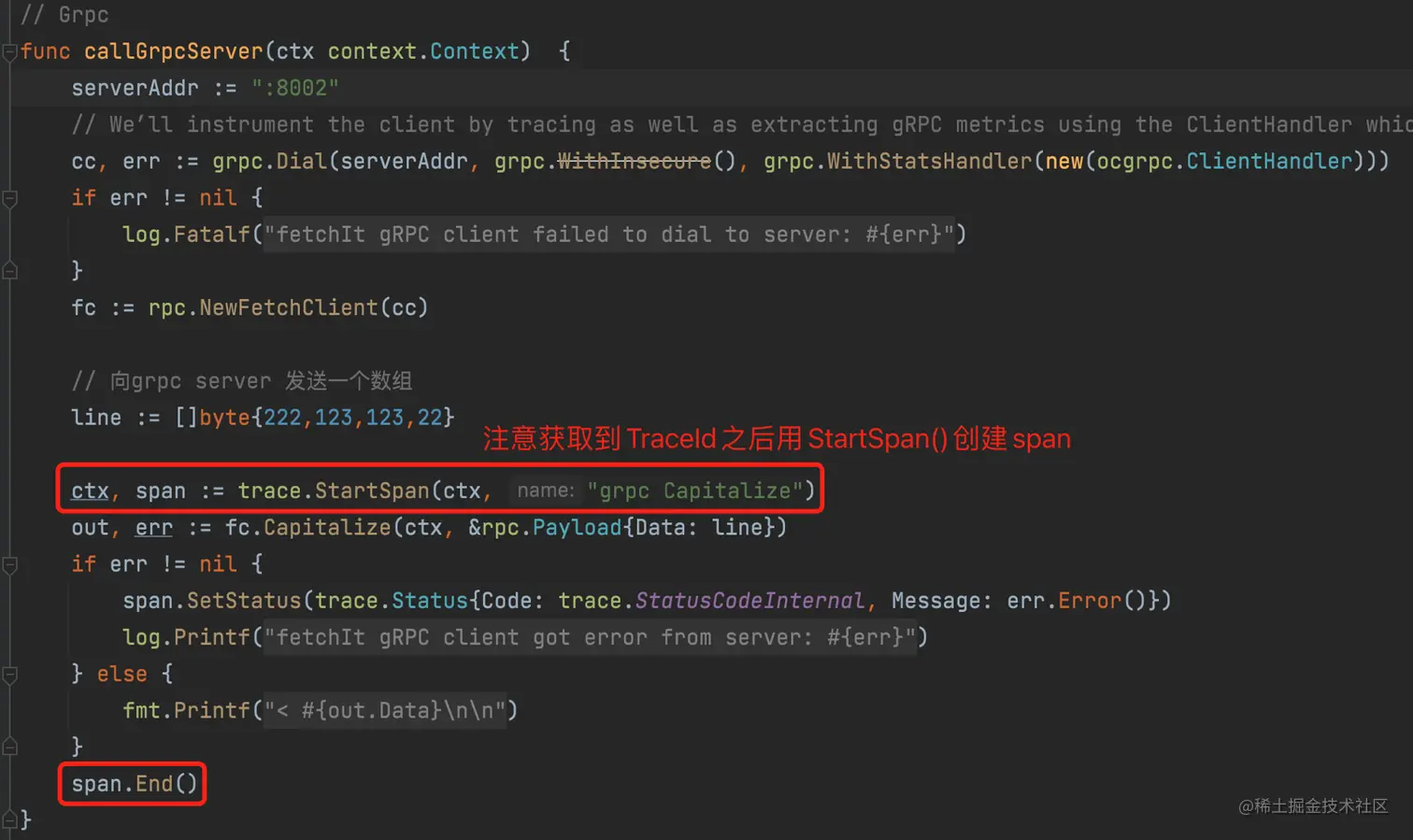Click Printf in fmt.Printf
1413x840 pixels.
(212, 710)
